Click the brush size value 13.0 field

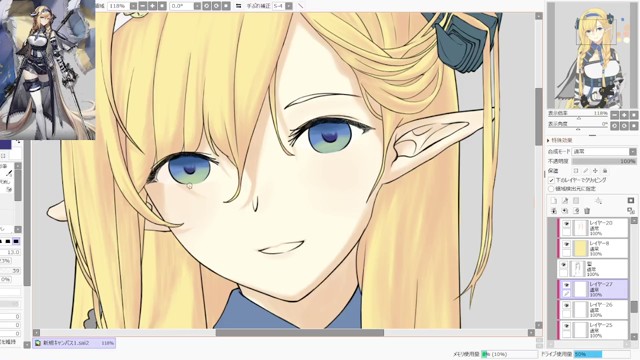[x=11, y=252]
